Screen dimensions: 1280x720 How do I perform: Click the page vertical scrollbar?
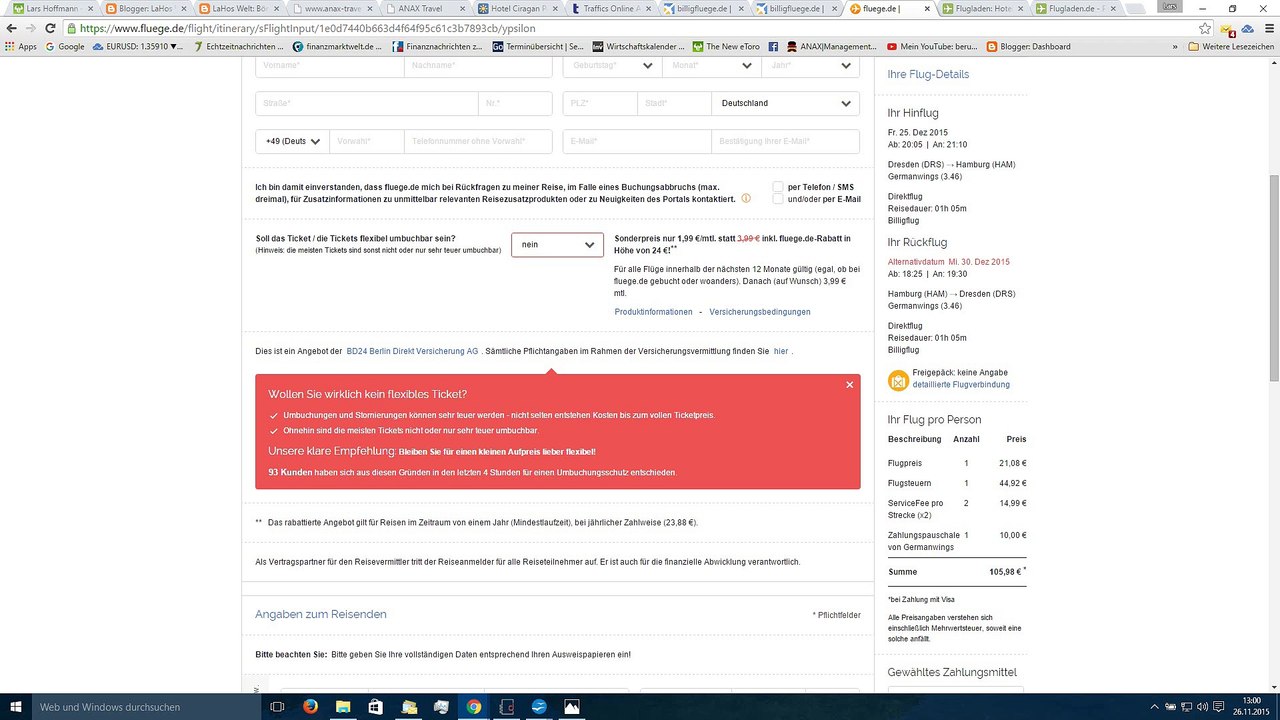[x=1273, y=276]
